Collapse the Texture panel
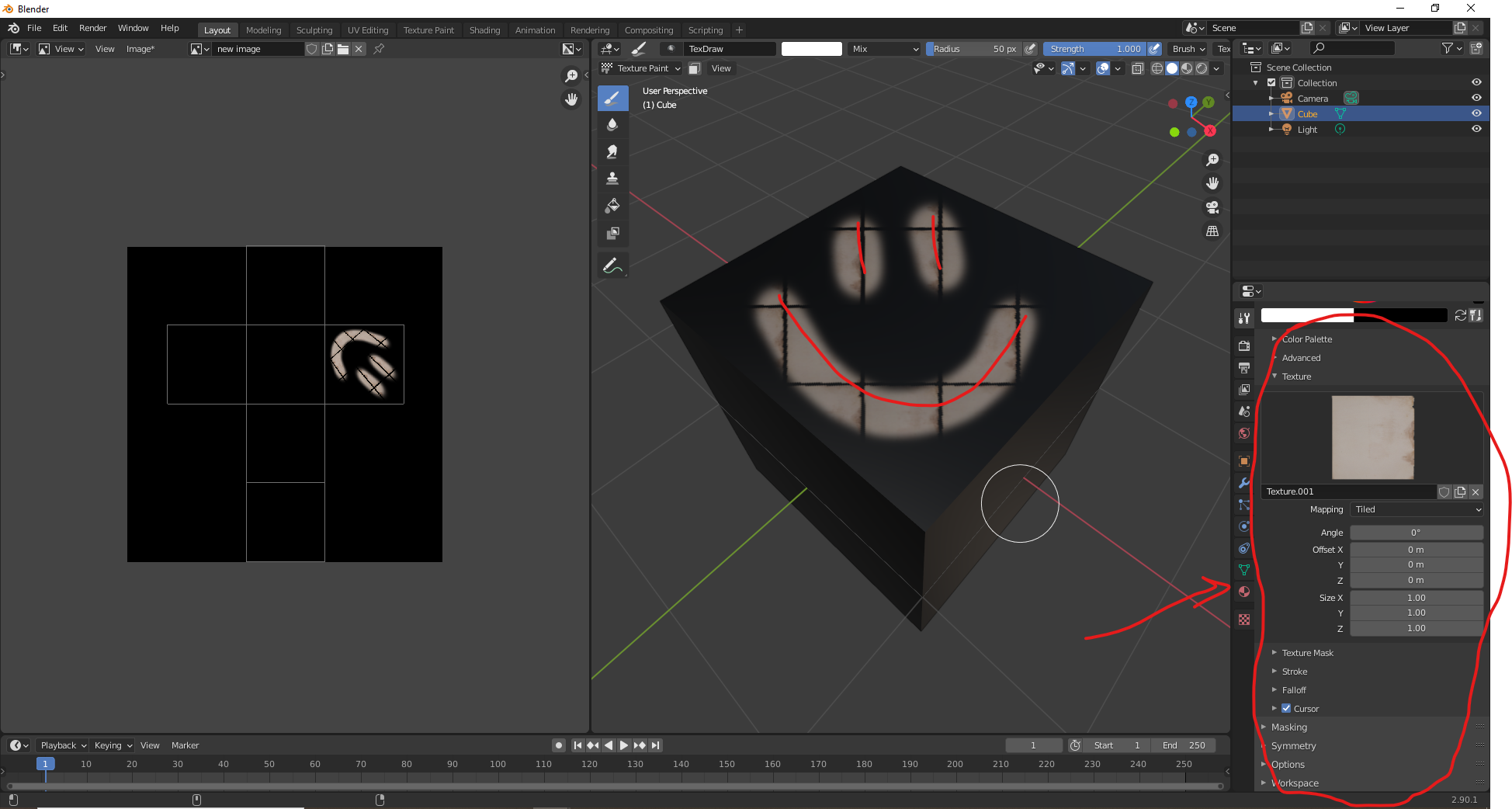Image resolution: width=1512 pixels, height=809 pixels. click(1295, 377)
